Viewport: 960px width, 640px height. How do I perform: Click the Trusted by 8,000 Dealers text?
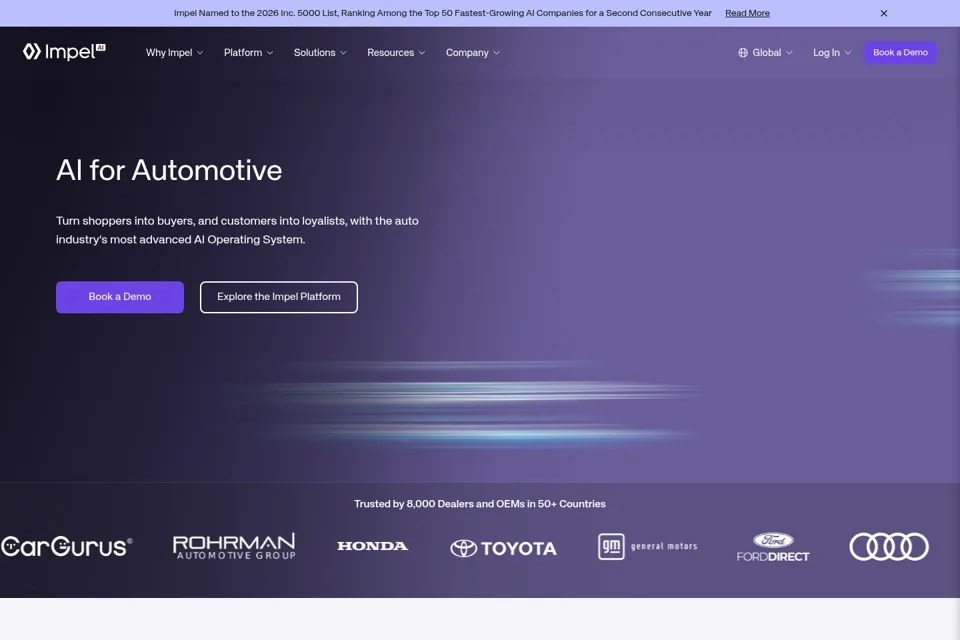(x=479, y=504)
